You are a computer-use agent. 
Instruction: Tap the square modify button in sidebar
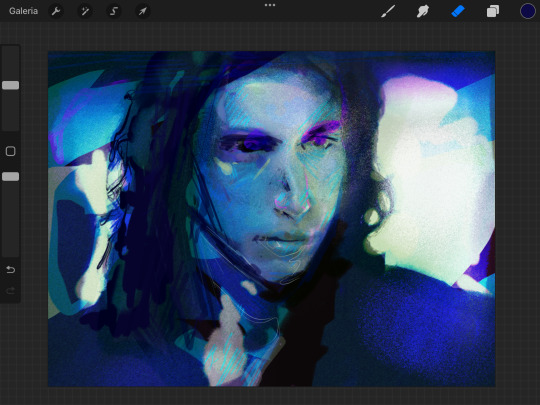[x=11, y=151]
